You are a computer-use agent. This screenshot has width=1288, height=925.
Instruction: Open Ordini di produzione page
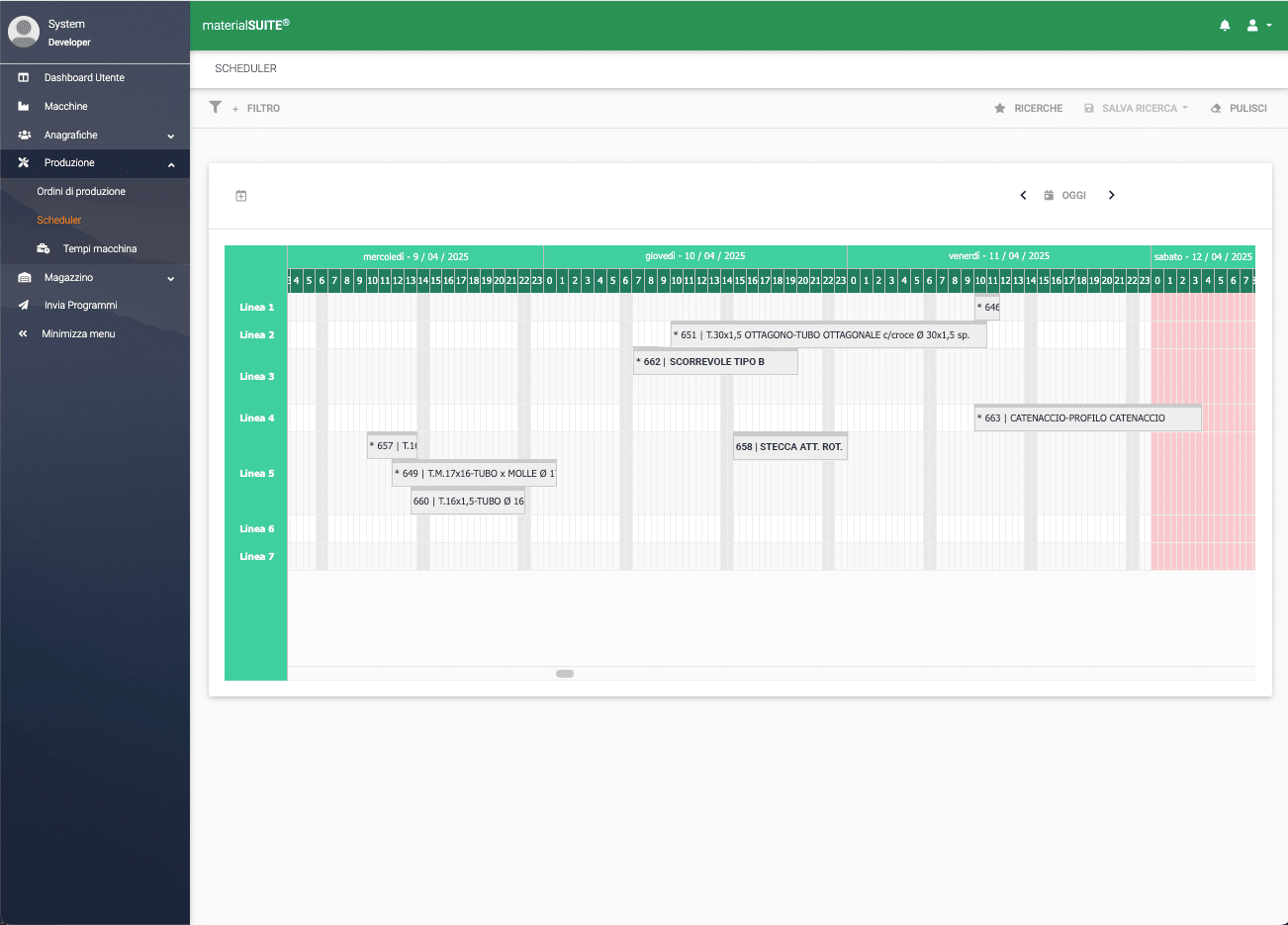[81, 191]
